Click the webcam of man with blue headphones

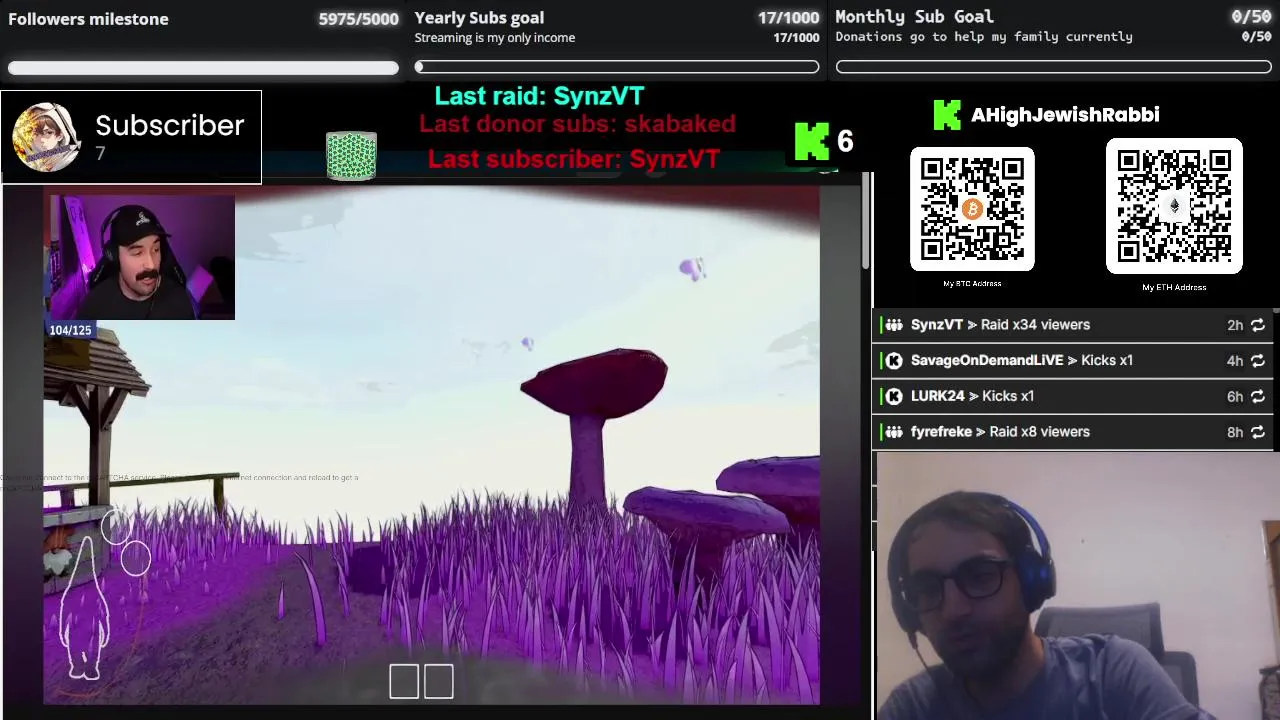(1076, 586)
